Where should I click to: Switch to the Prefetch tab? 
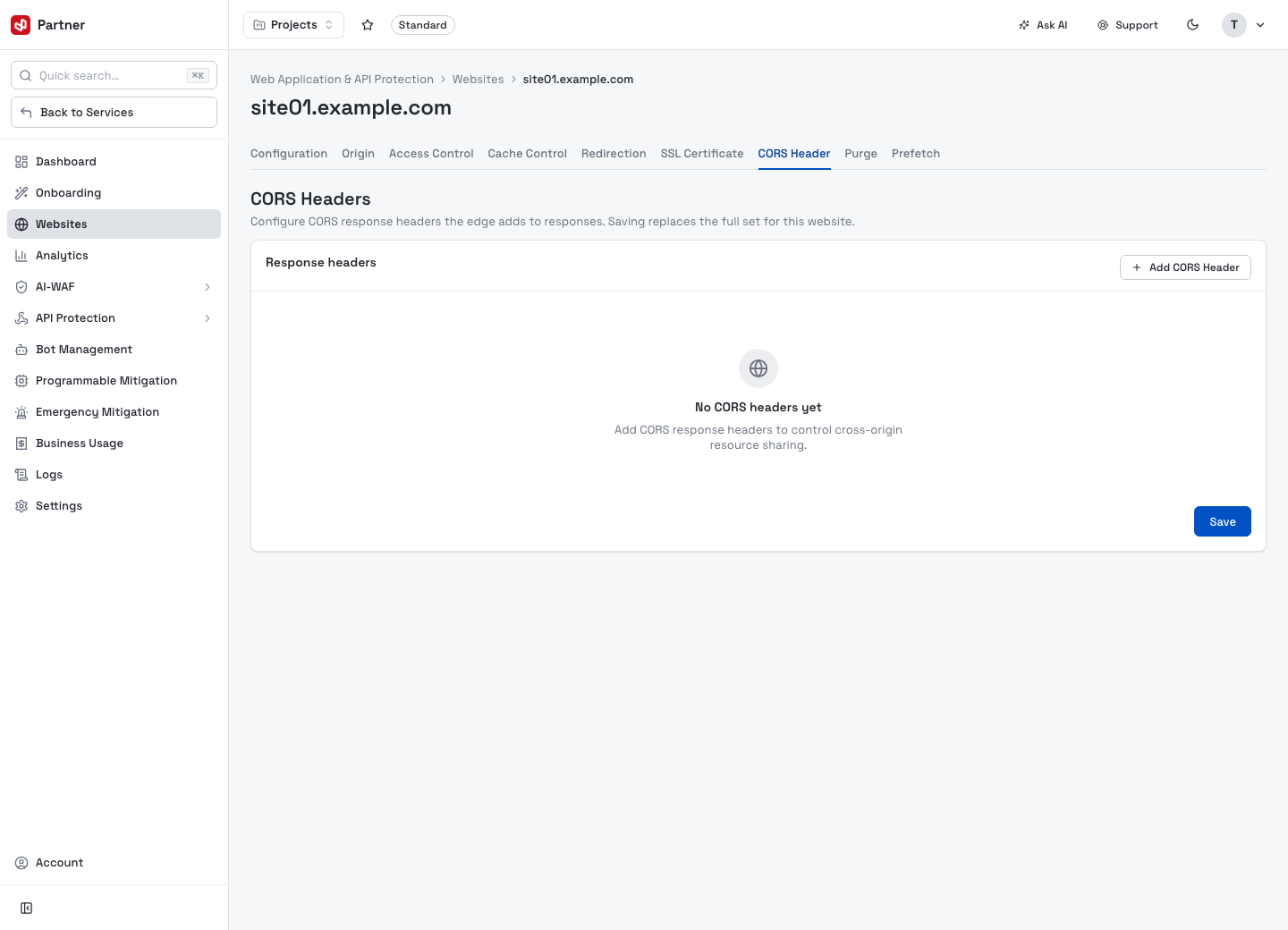(x=916, y=154)
